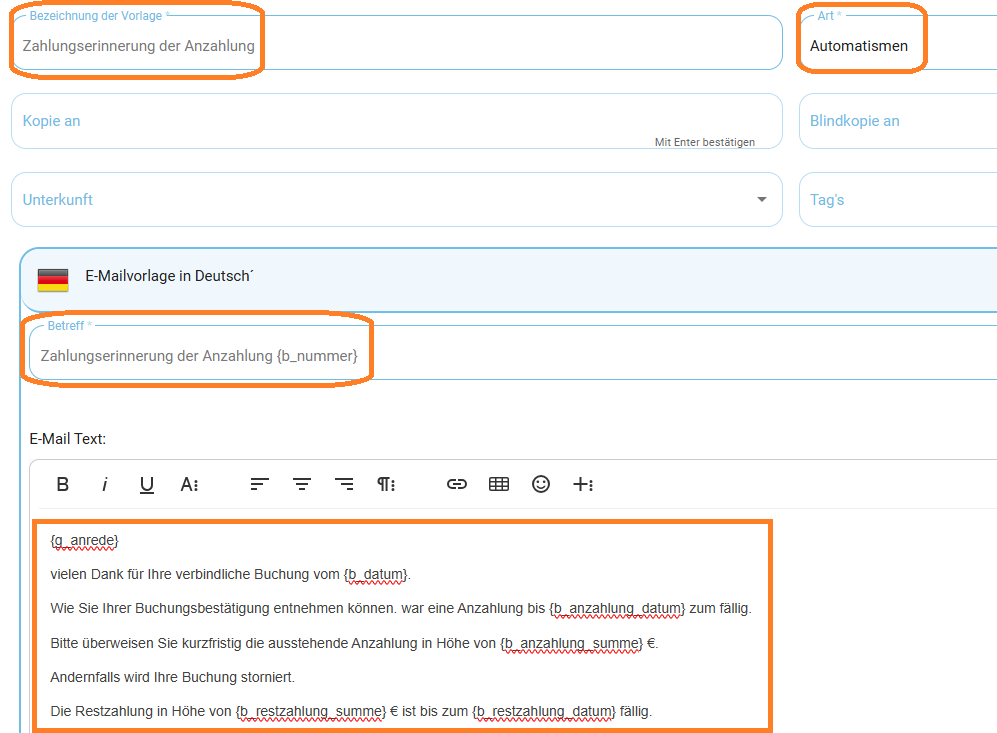Insert a hyperlink via link icon
Screen dimensions: 997x733
tap(457, 484)
